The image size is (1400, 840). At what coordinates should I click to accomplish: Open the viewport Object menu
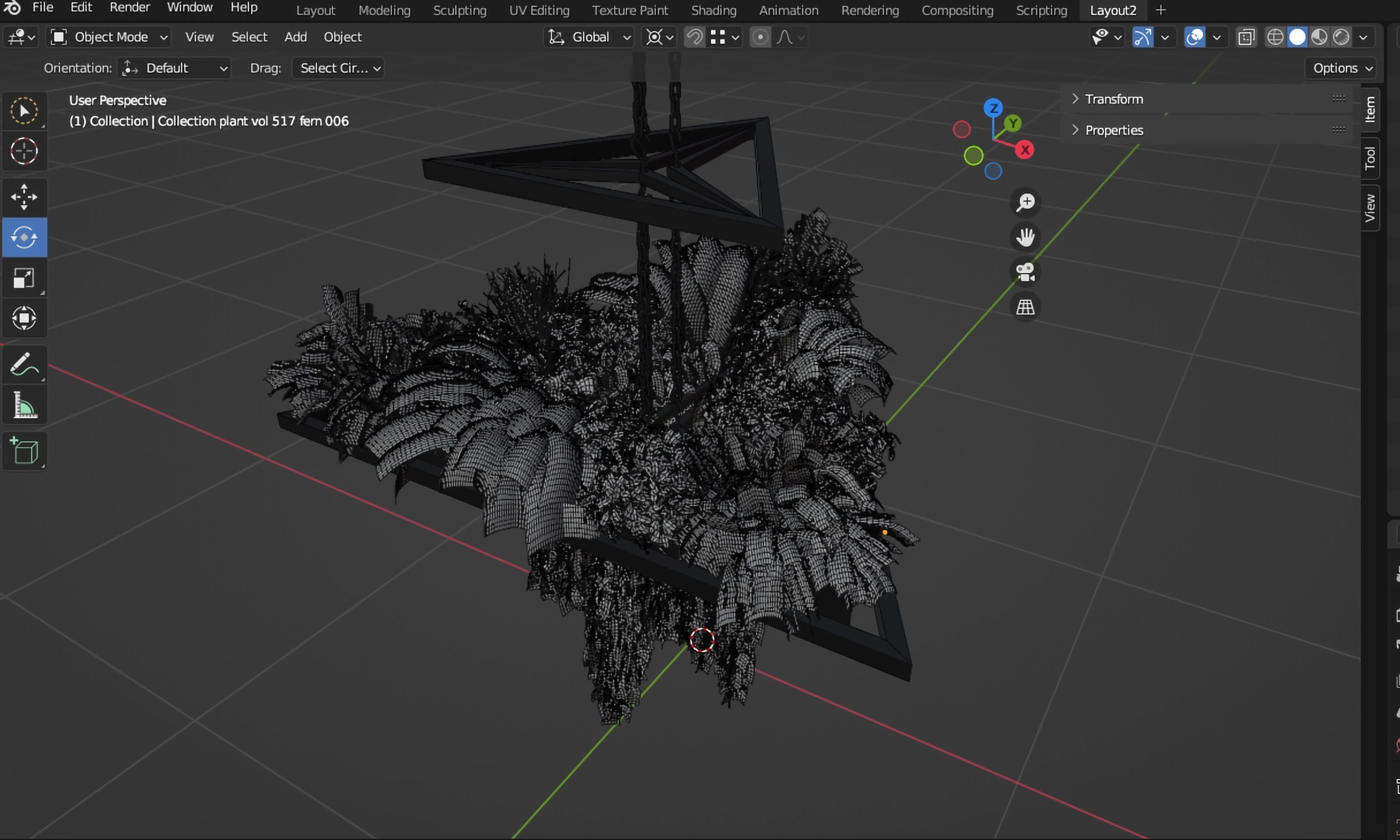point(343,37)
